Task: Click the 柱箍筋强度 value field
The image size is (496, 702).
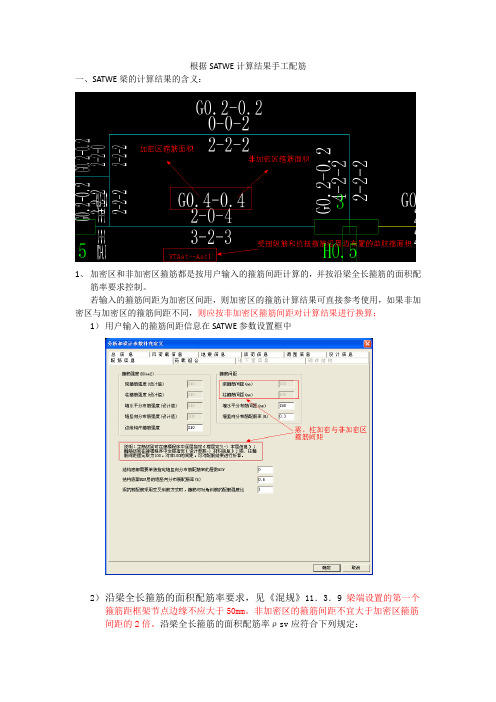Action: click(194, 394)
